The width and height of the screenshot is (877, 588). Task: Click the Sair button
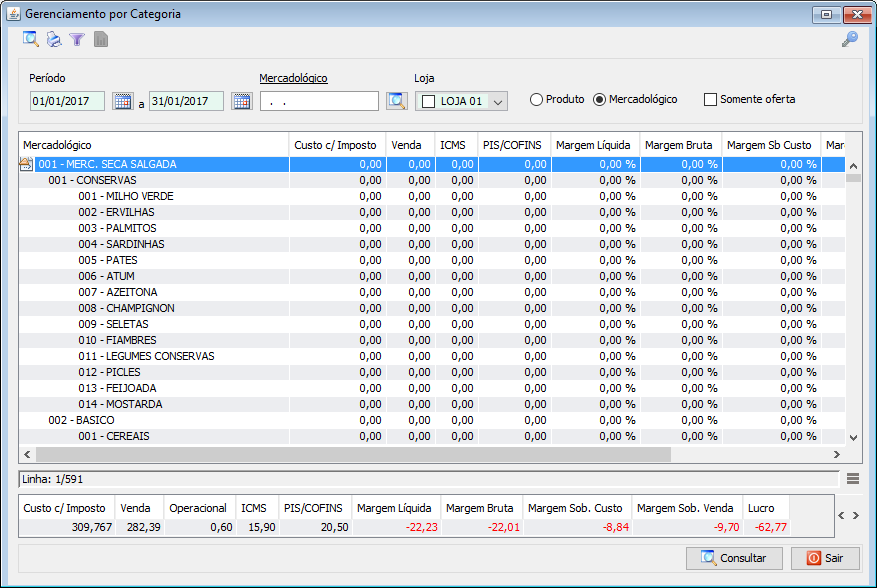[x=825, y=558]
